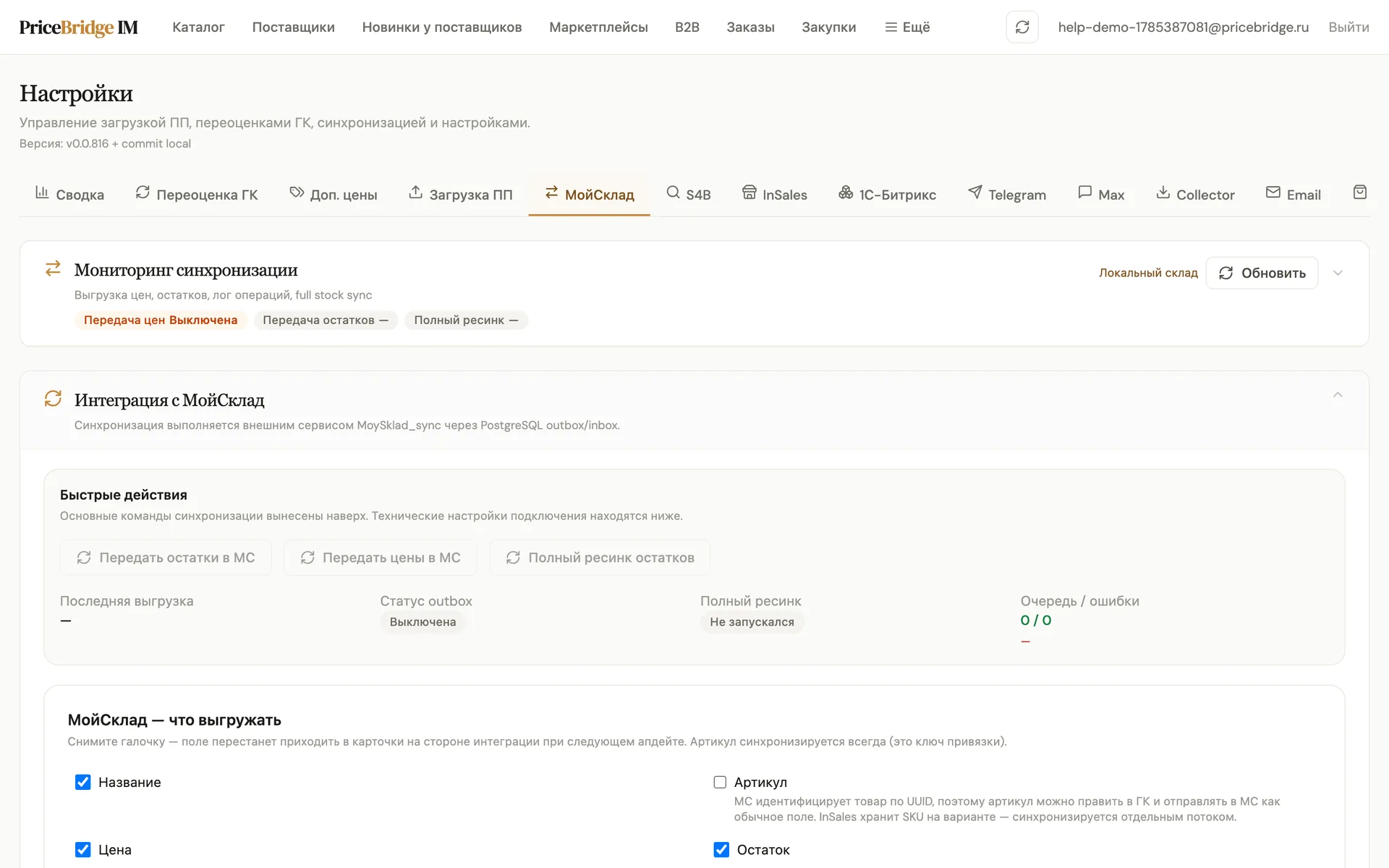
Task: Click the Collector download icon
Action: click(x=1163, y=192)
